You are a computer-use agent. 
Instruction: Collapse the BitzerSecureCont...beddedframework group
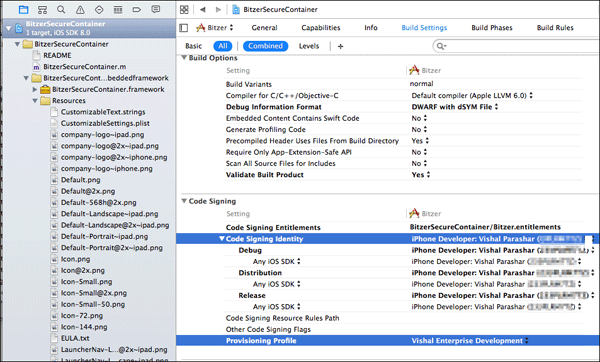26,78
